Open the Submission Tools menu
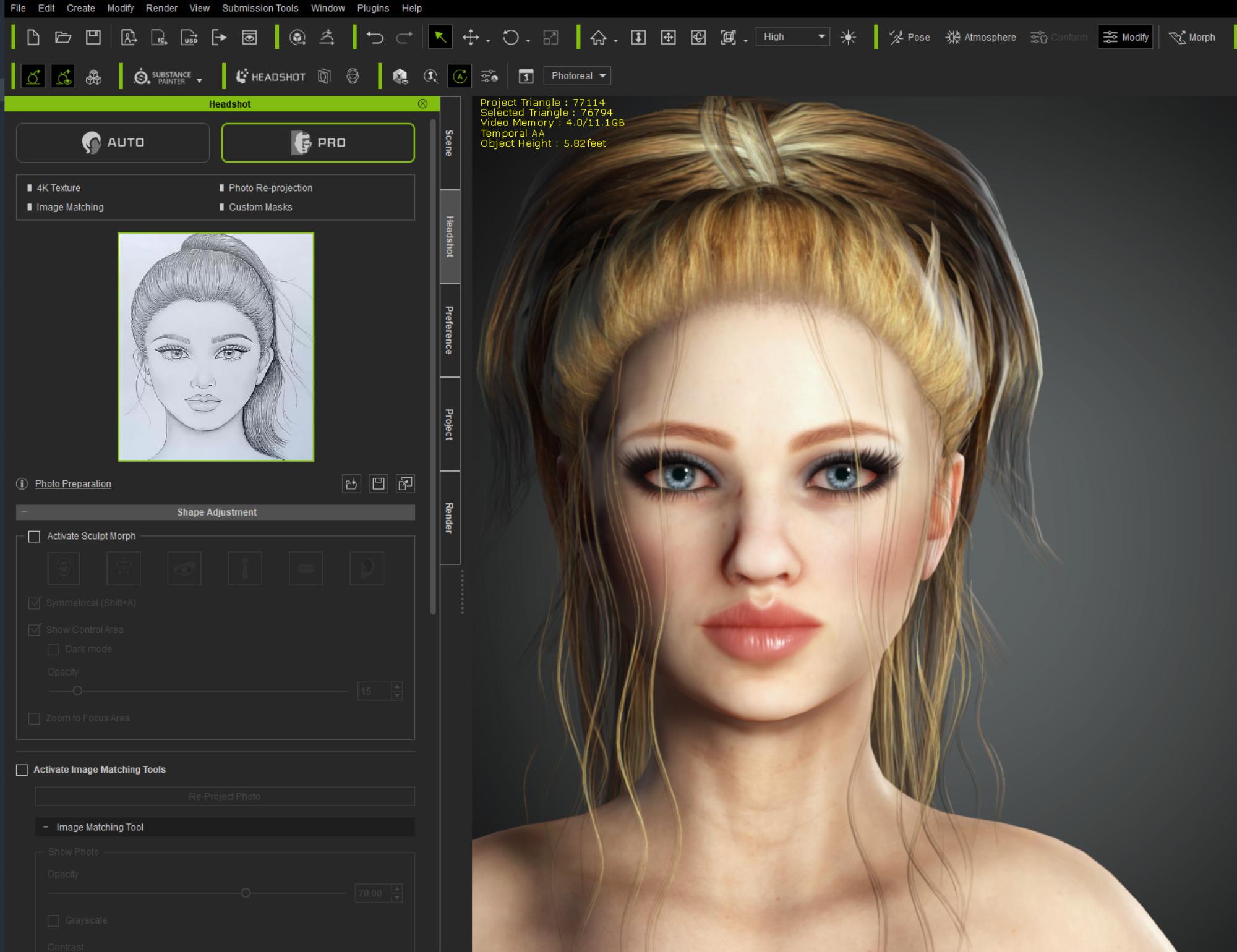The width and height of the screenshot is (1237, 952). point(260,8)
